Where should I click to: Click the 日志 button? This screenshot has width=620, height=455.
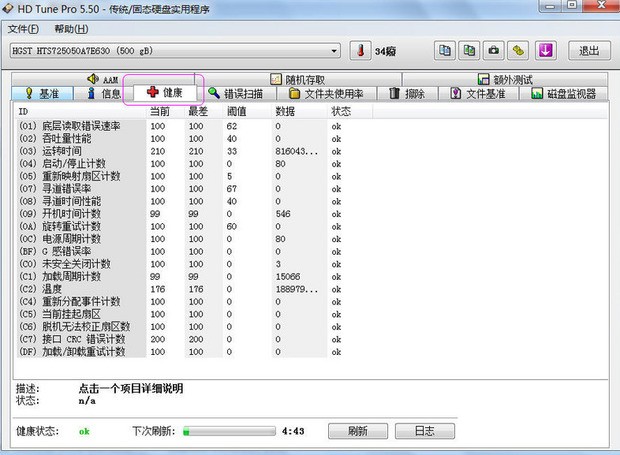coord(425,431)
